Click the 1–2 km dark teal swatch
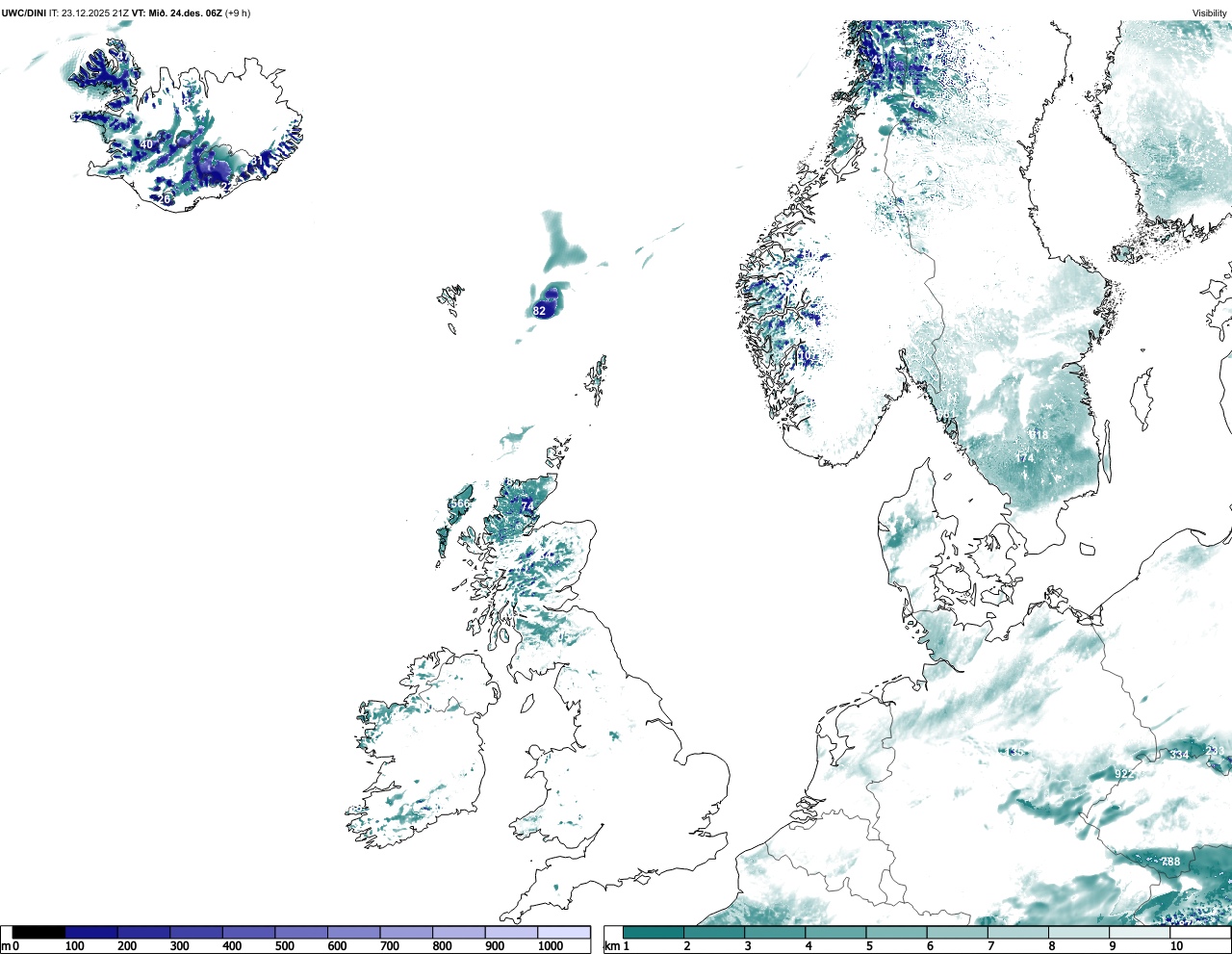 [x=654, y=932]
